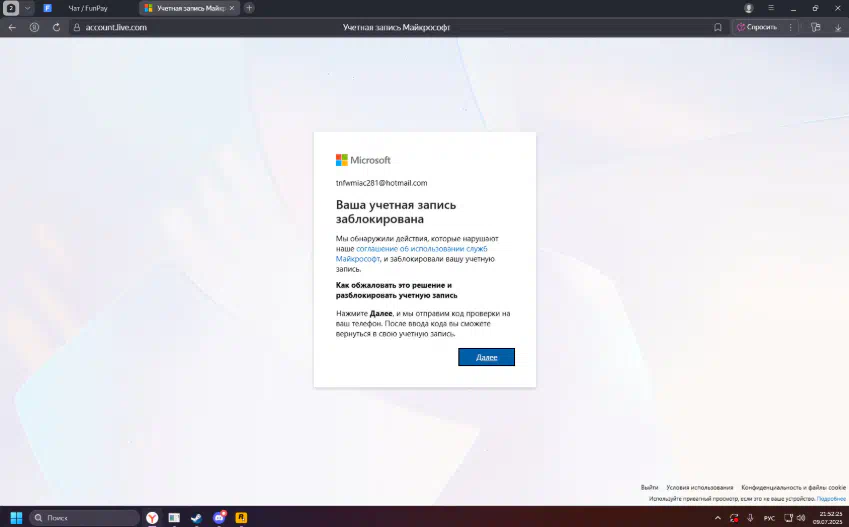
Task: Close the Учетная запись Майкрософт tab
Action: click(232, 8)
